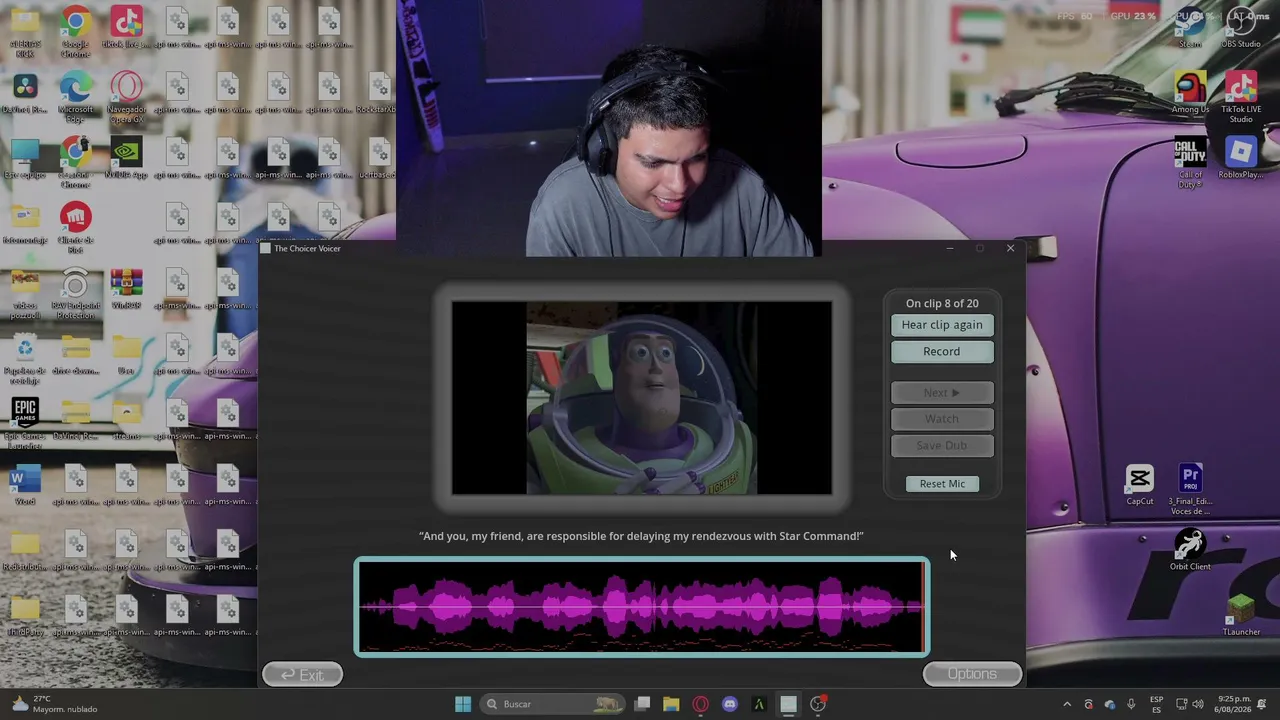Launch Among Us desktop icon
1280x720 pixels.
point(1190,93)
